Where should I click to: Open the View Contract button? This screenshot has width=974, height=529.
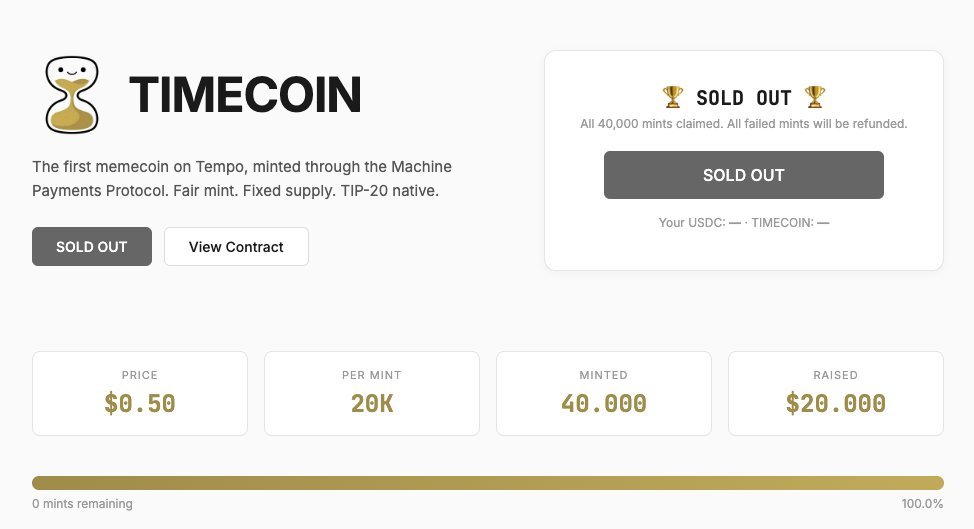(236, 246)
